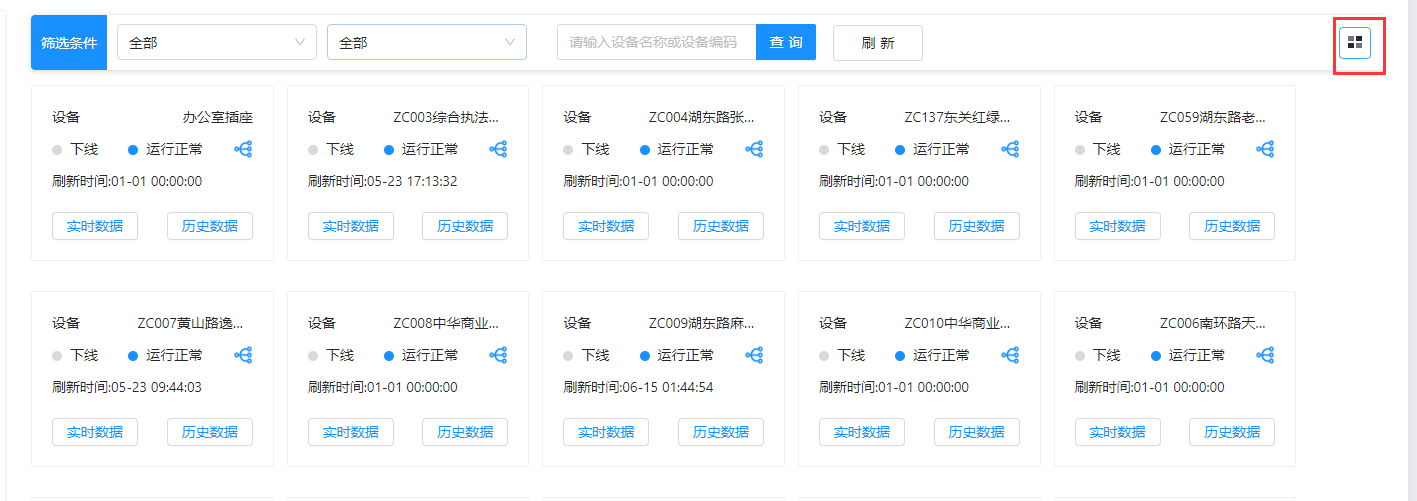Run search with 查询 button
Viewport: 1417px width, 501px height.
(786, 42)
